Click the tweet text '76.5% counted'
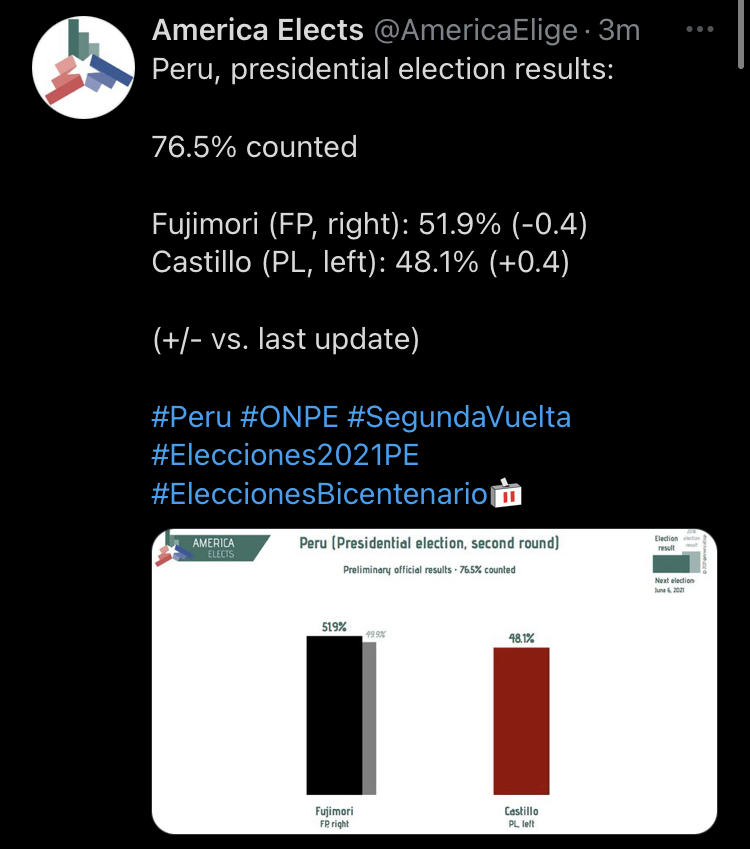 [x=255, y=147]
